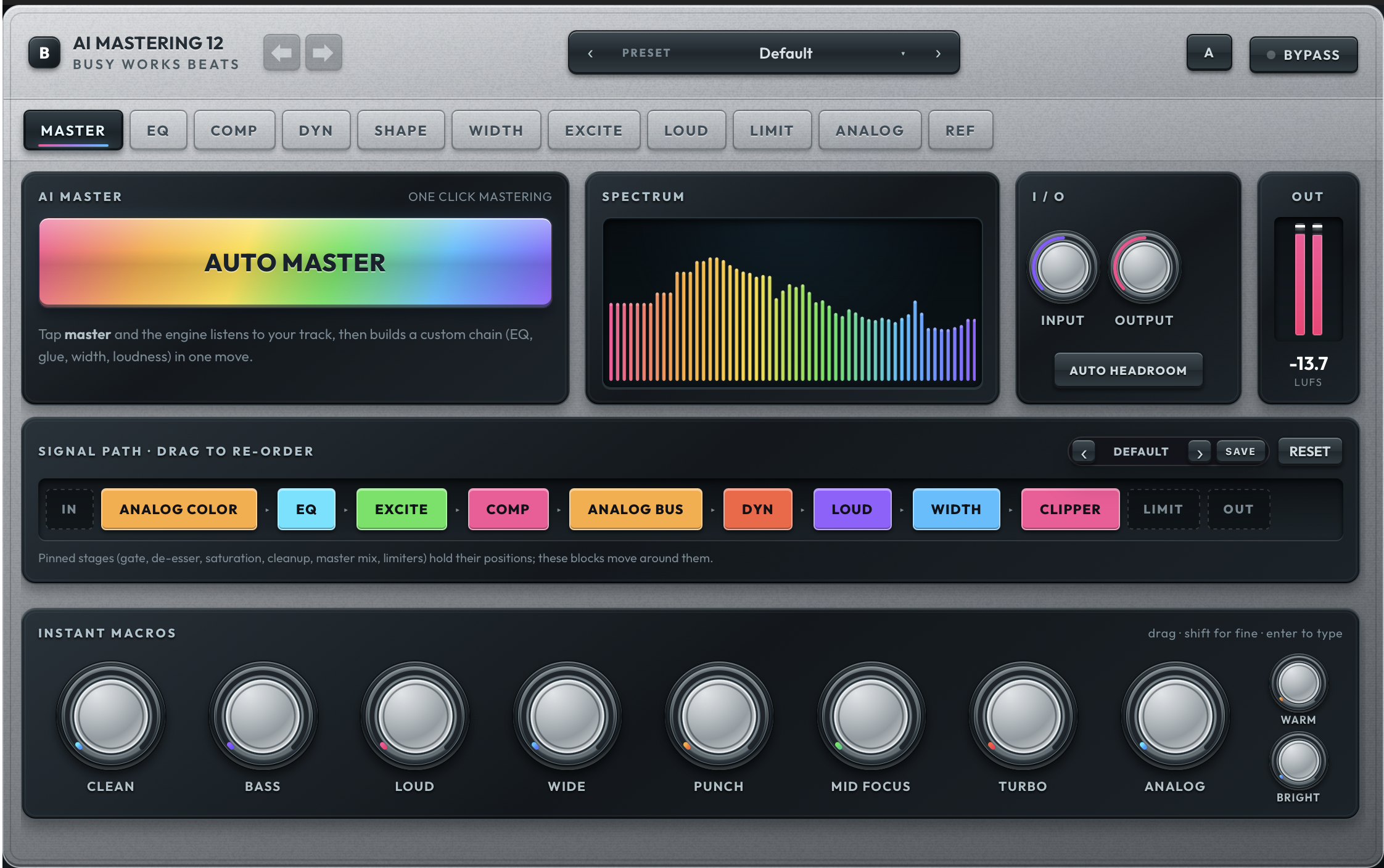Click SAVE for signal path
Viewport: 1384px width, 868px height.
[x=1240, y=451]
